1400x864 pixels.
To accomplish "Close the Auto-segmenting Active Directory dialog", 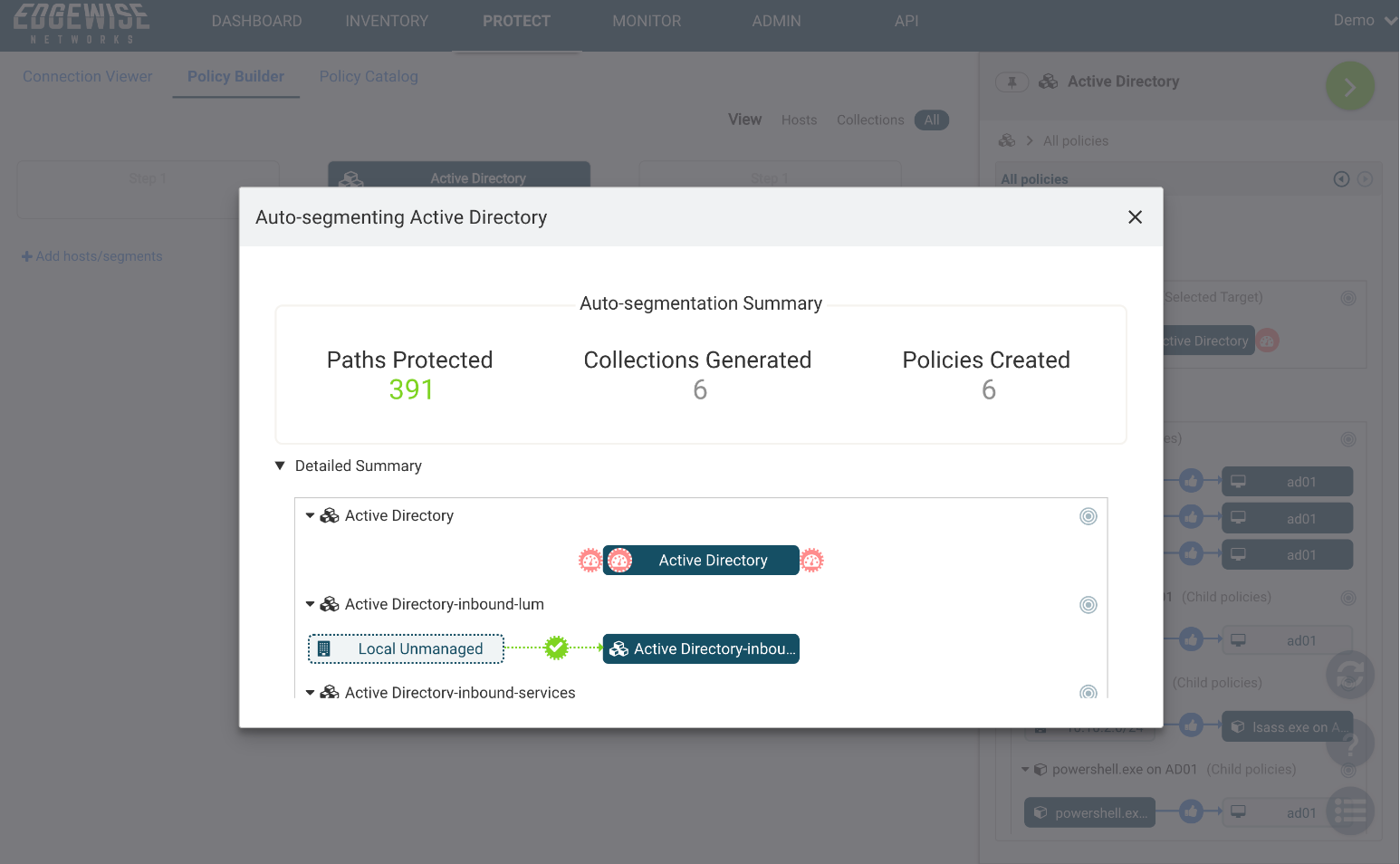I will [x=1135, y=217].
